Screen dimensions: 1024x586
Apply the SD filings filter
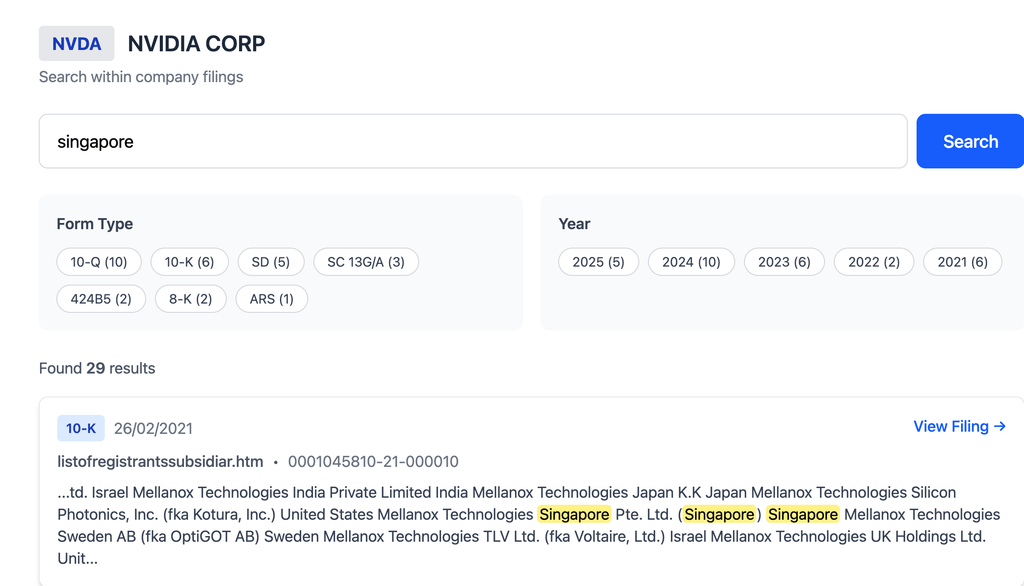click(x=270, y=261)
